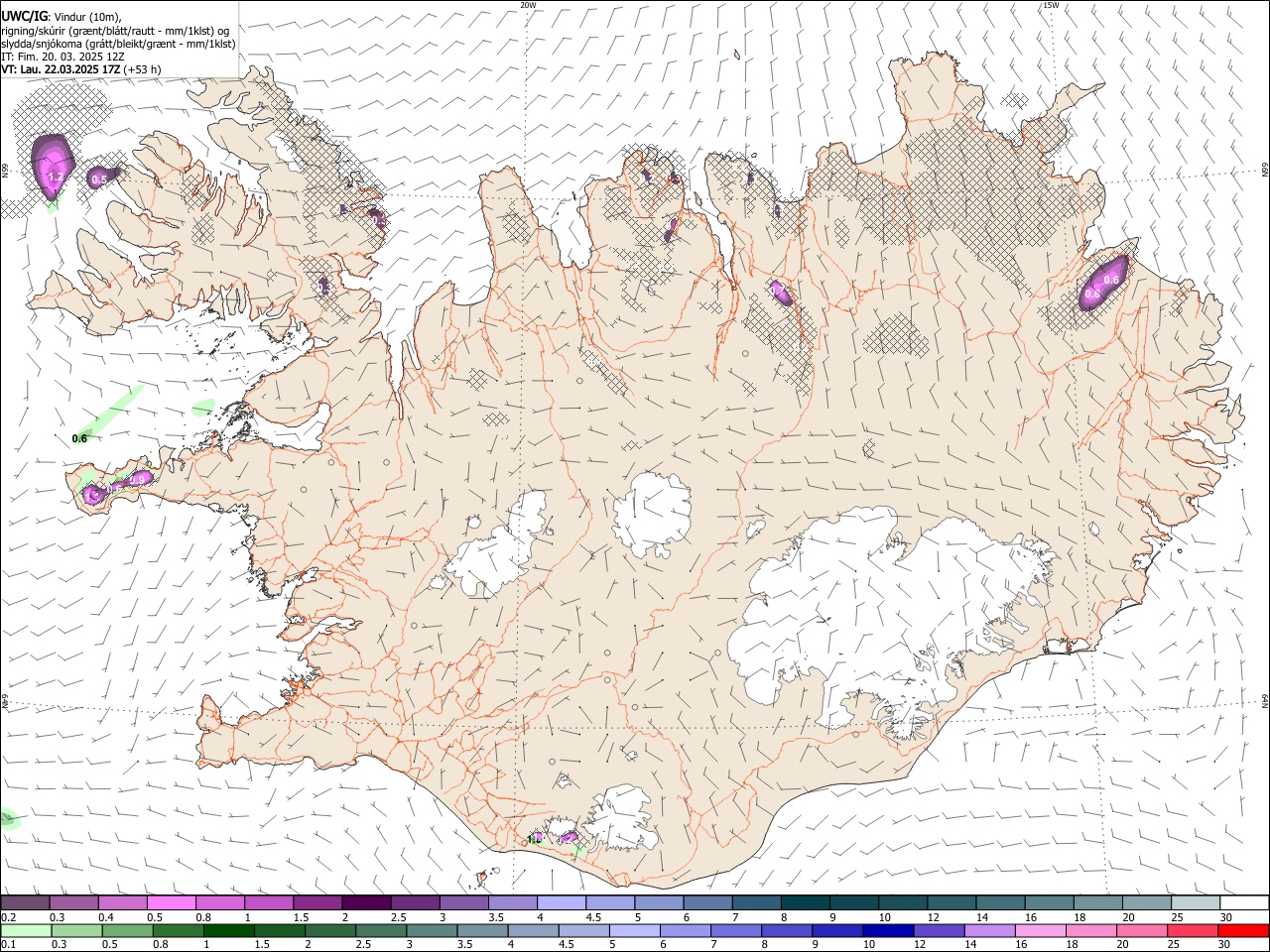Select the '0.8' label on the green rain scale
Viewport: 1270px width, 952px height.
click(160, 944)
